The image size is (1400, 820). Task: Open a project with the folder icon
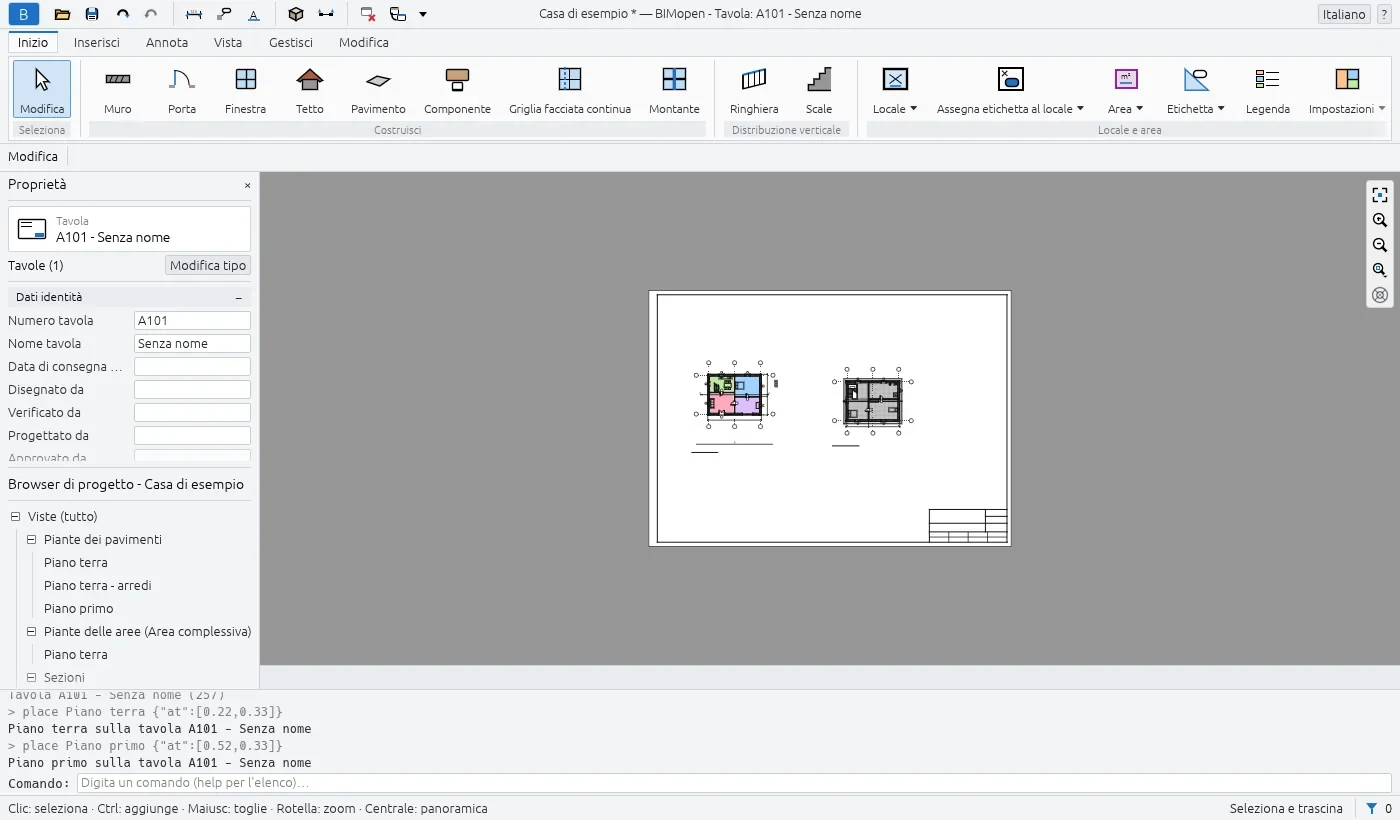(x=62, y=14)
